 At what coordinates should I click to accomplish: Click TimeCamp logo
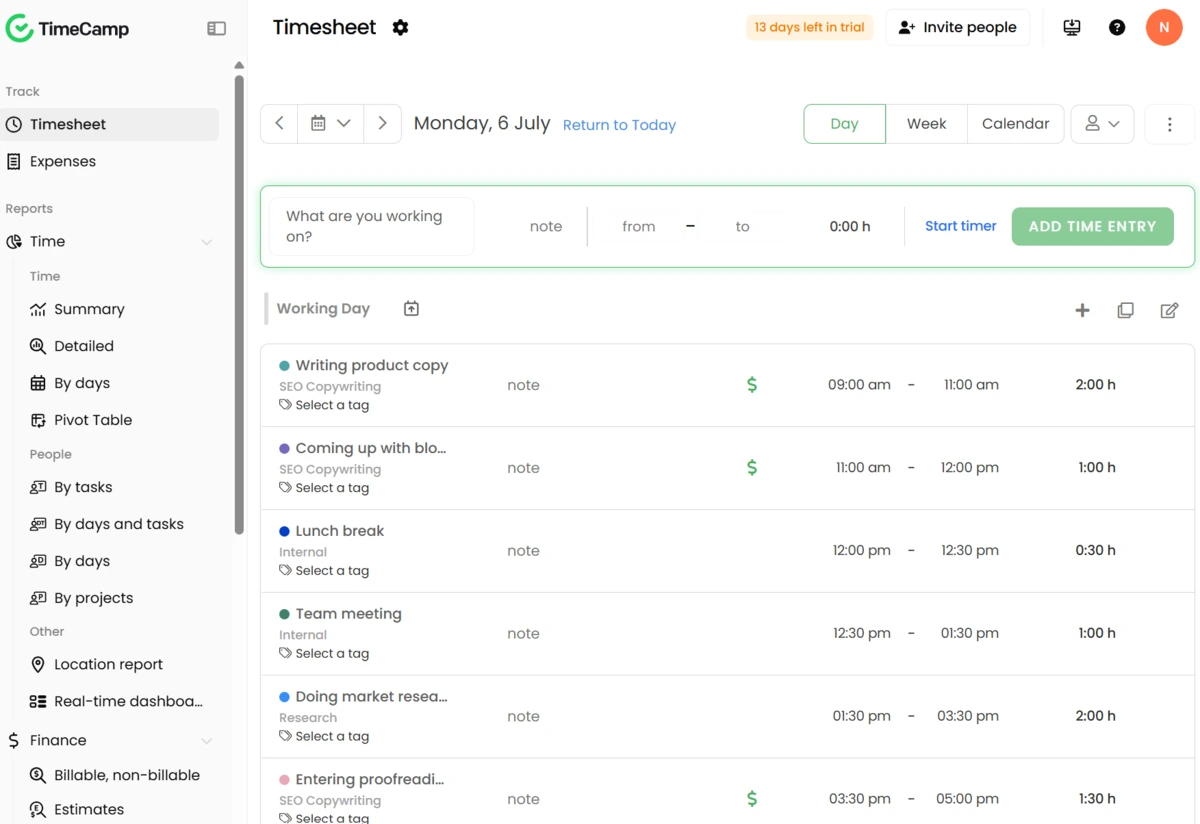pos(68,29)
